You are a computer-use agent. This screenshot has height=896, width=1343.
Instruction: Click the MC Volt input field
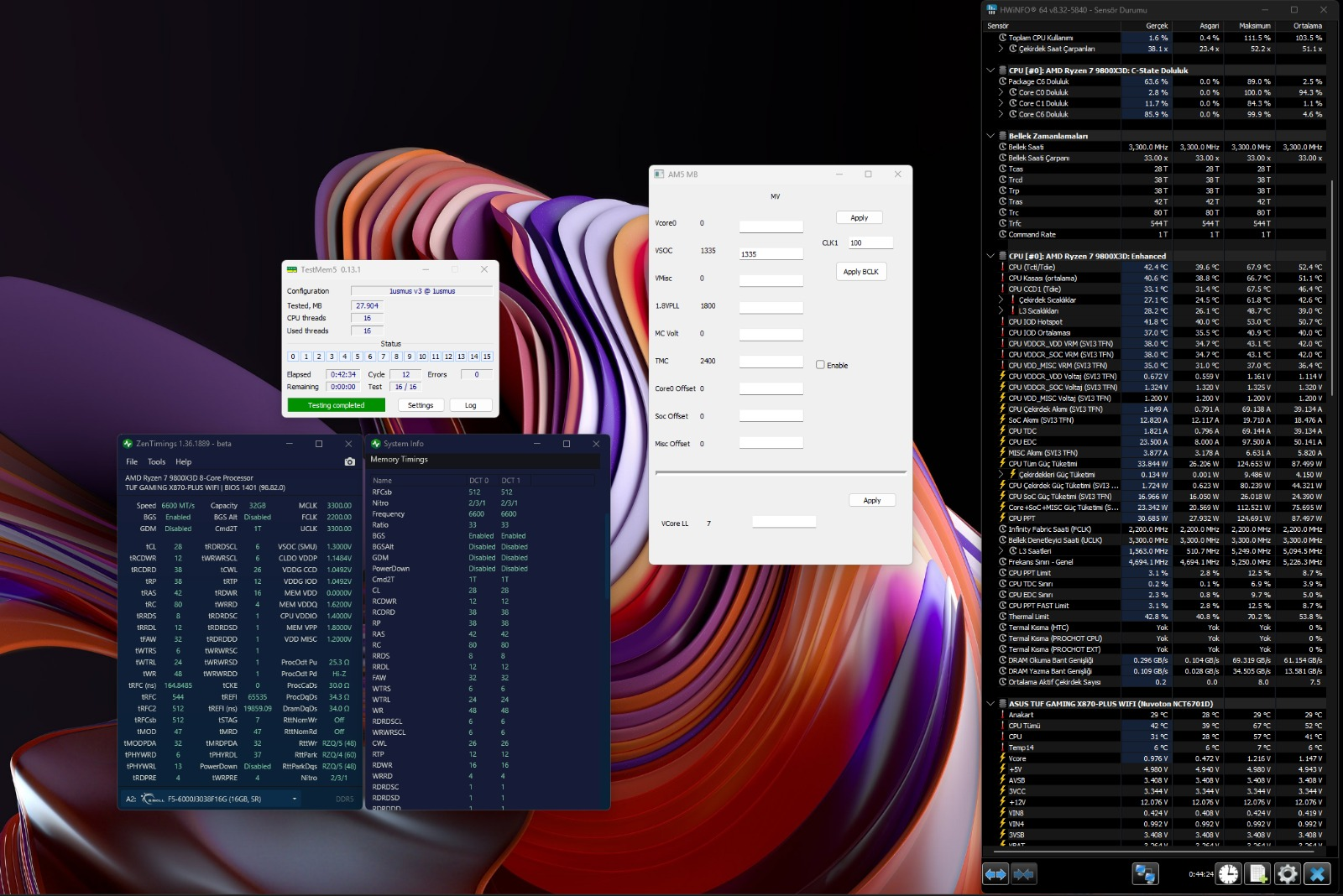click(771, 335)
